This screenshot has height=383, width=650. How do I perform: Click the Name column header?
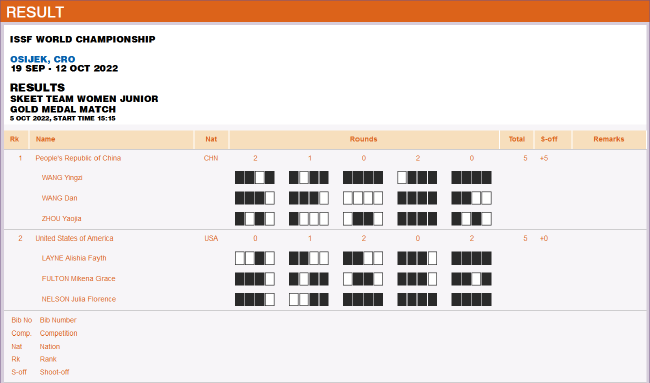(x=45, y=139)
